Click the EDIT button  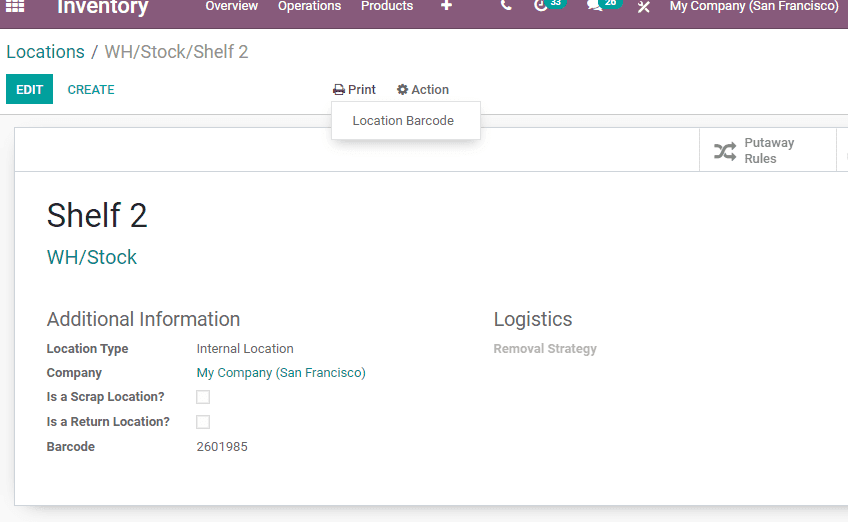point(29,89)
